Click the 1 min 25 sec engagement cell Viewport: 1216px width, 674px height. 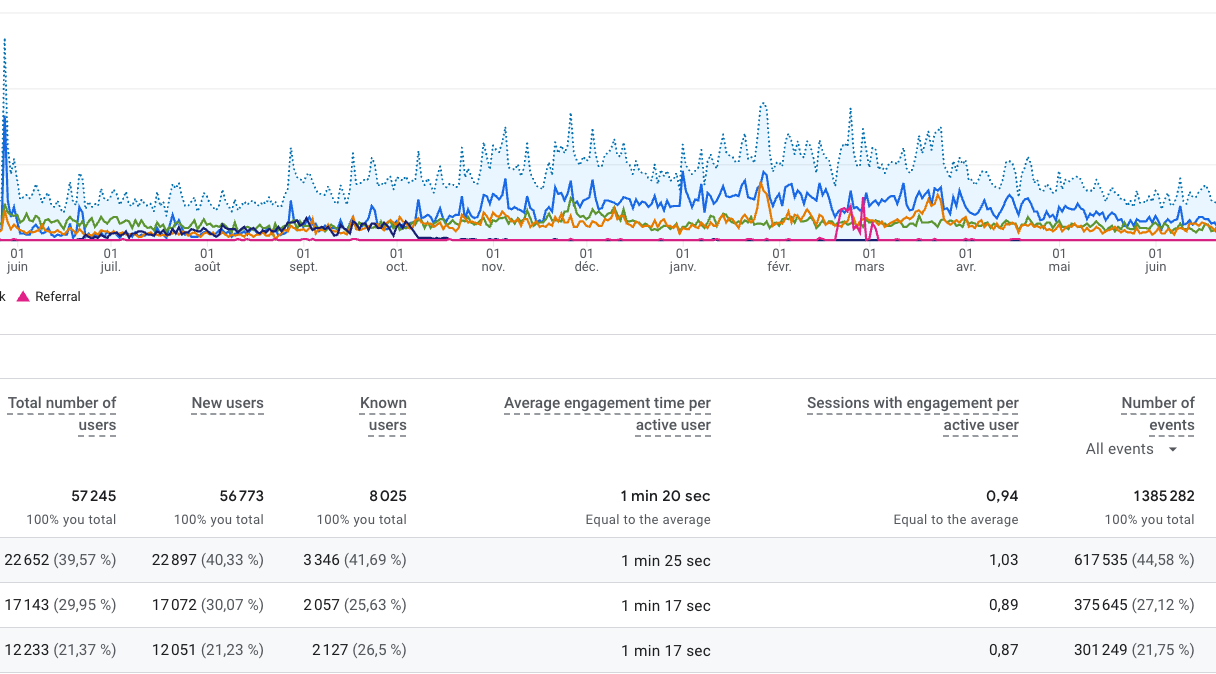click(x=666, y=561)
